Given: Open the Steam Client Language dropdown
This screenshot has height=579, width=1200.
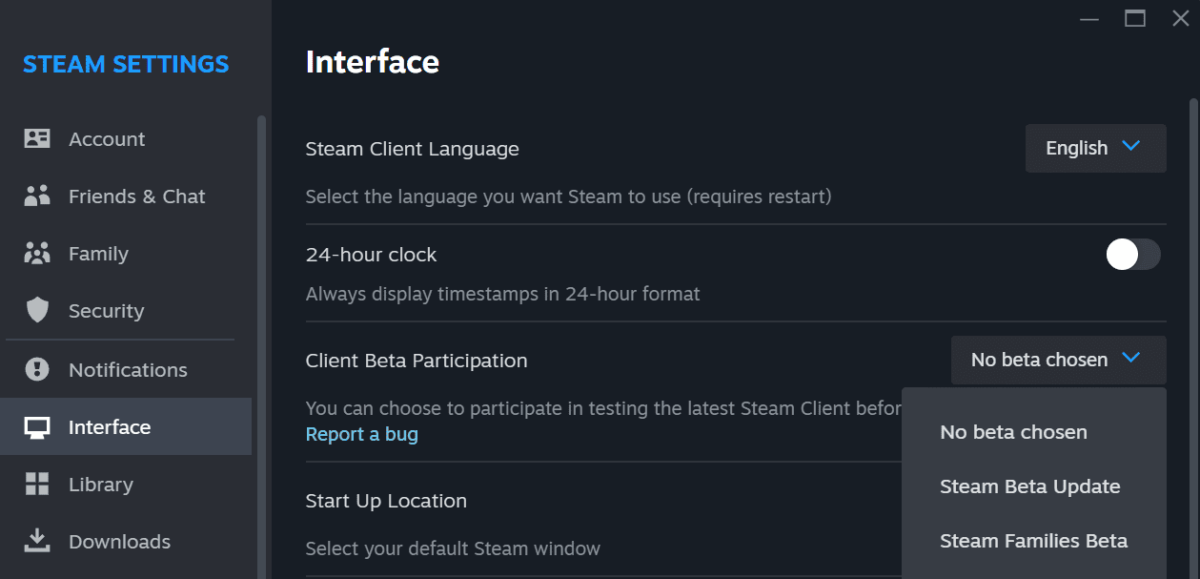Looking at the screenshot, I should point(1096,148).
